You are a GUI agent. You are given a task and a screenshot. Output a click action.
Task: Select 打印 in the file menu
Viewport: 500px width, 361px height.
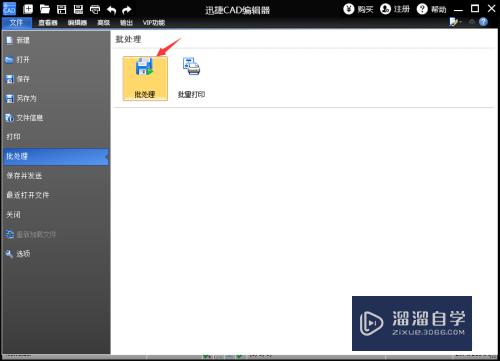[x=55, y=137]
